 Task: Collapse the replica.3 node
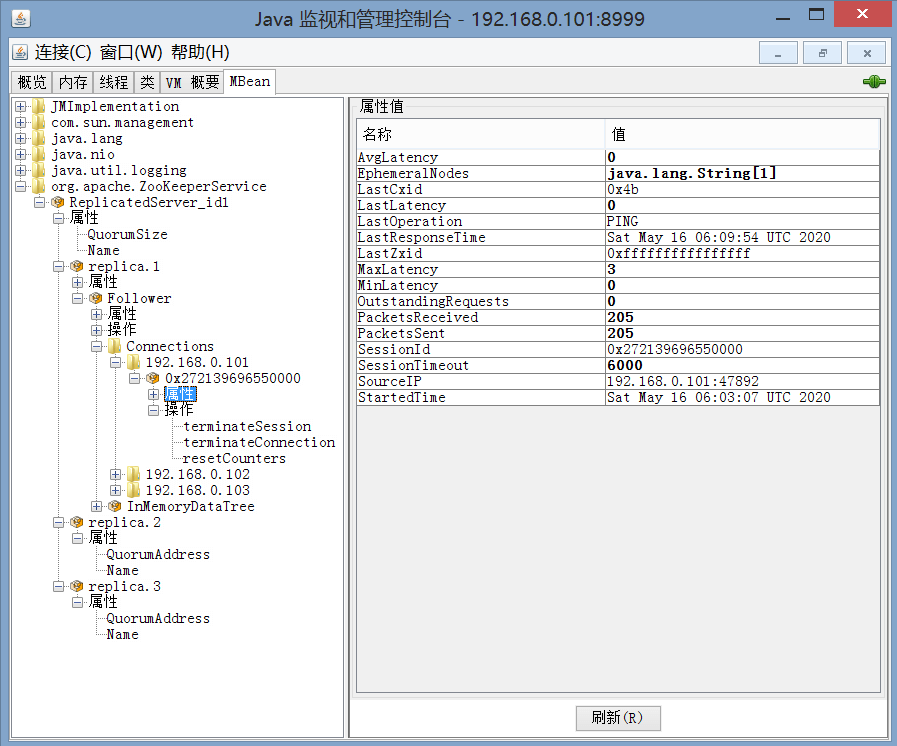tap(58, 587)
